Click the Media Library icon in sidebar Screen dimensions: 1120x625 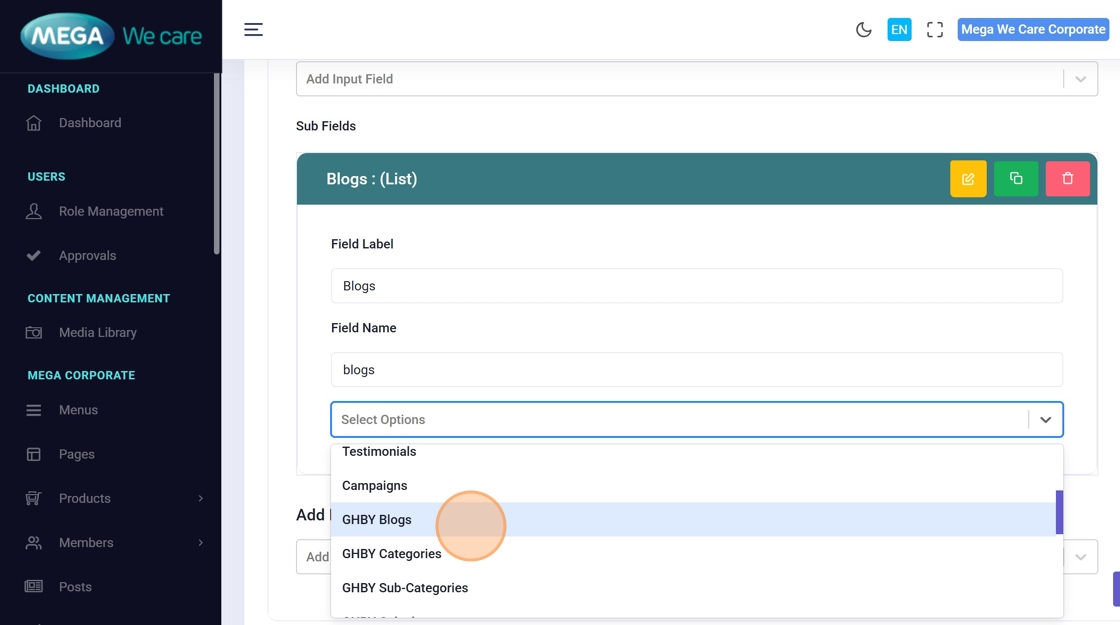point(34,333)
